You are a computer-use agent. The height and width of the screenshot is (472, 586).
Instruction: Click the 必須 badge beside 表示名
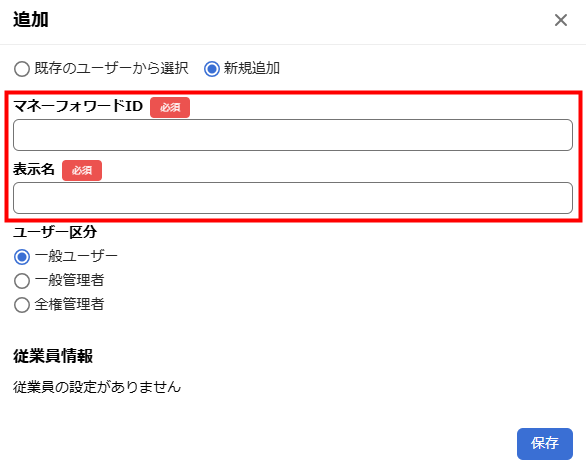pos(82,170)
